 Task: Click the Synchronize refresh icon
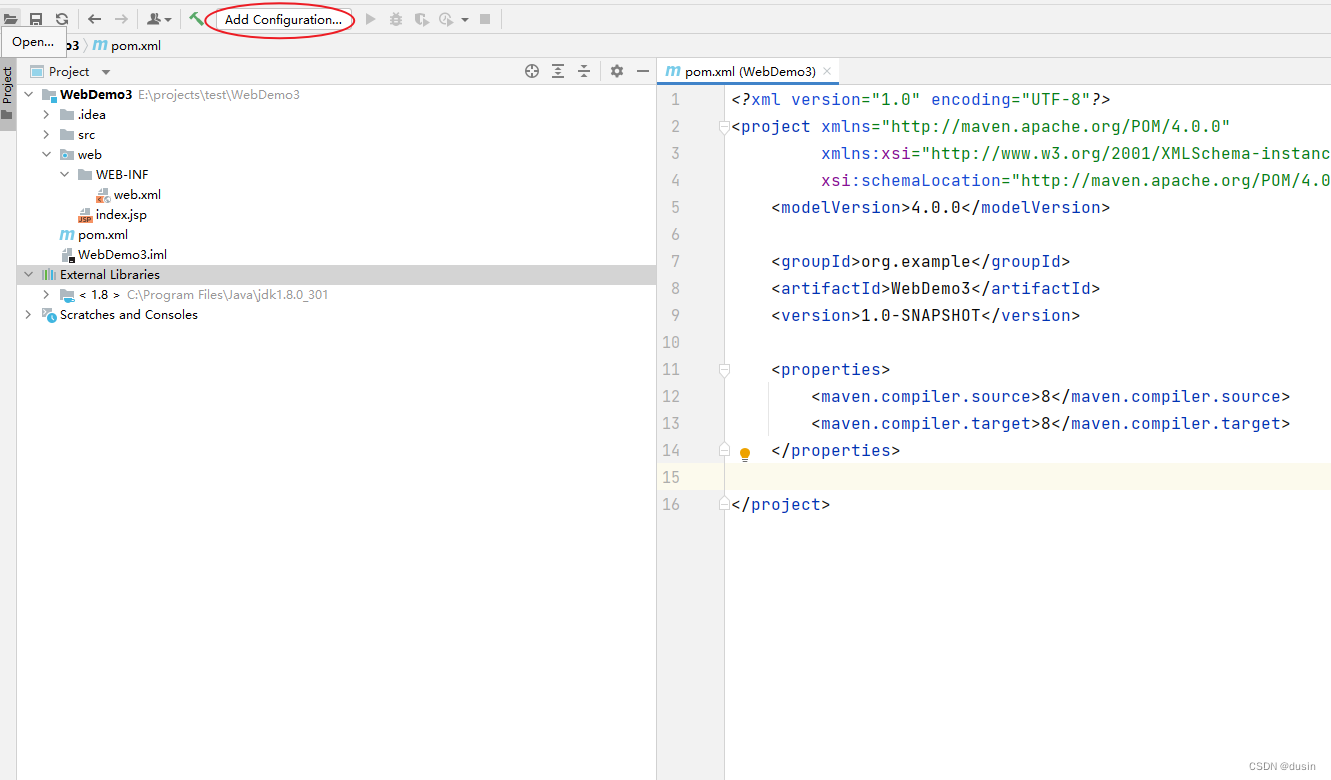click(60, 18)
